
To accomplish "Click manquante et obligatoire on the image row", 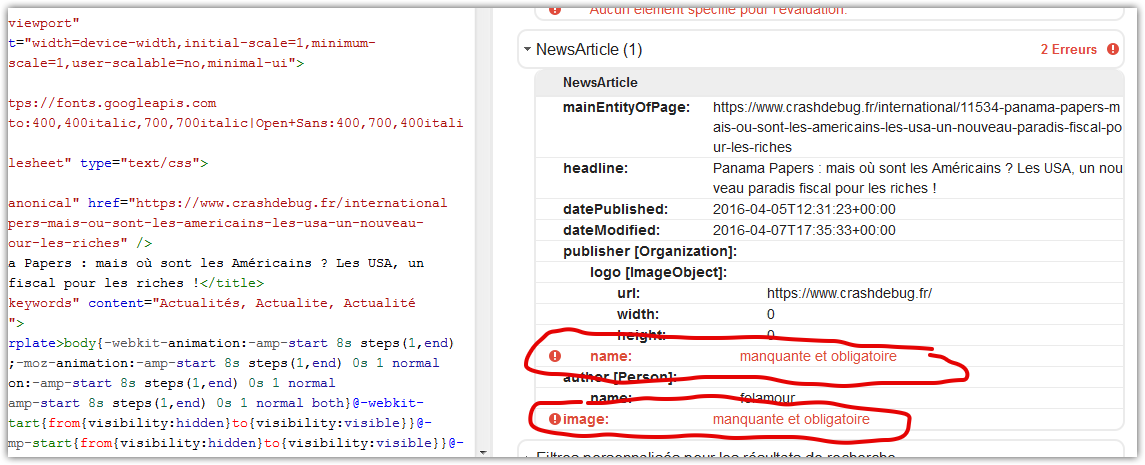I will pos(791,420).
